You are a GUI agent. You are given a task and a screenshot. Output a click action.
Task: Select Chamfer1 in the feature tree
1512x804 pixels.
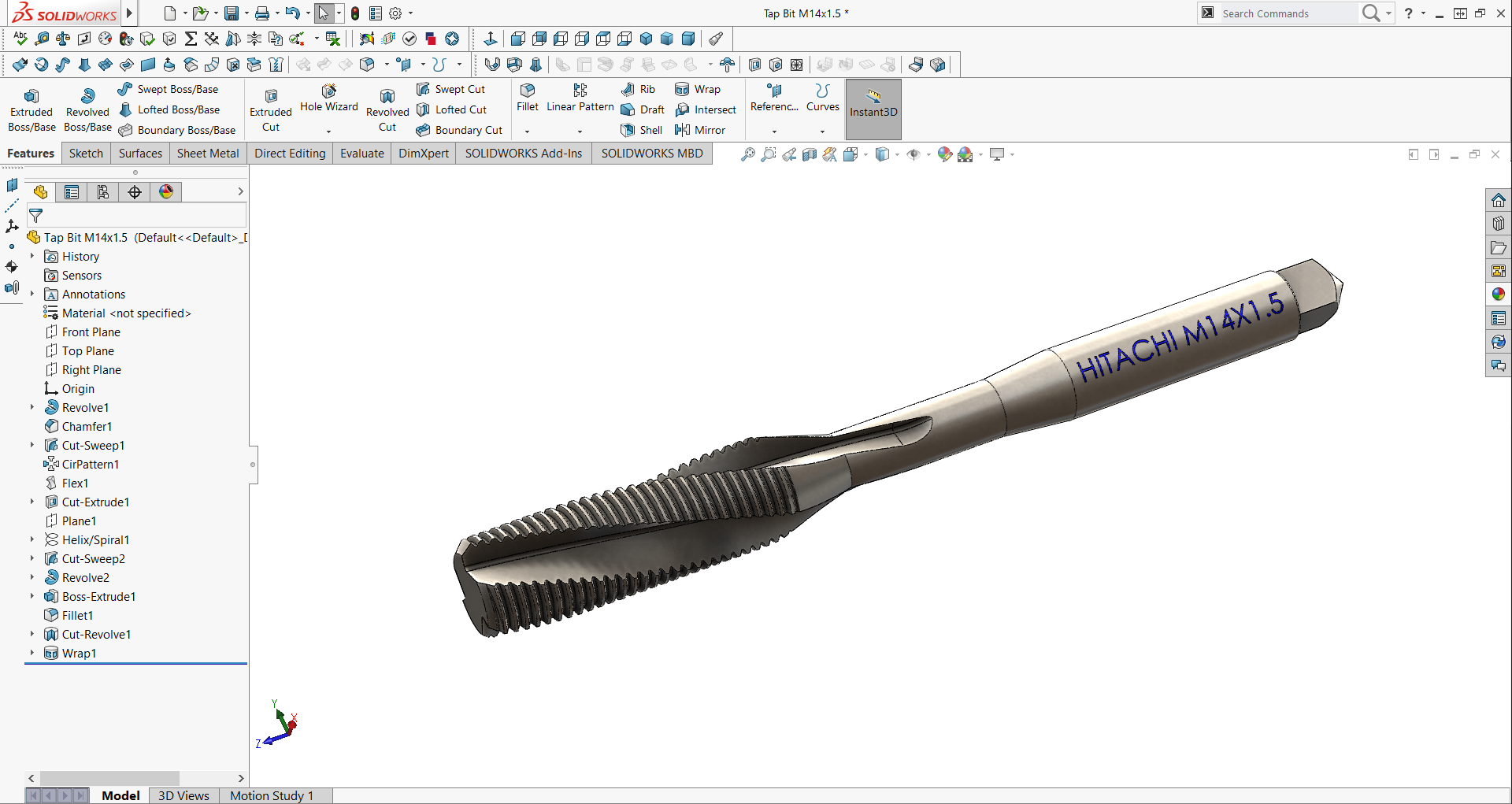click(x=78, y=427)
